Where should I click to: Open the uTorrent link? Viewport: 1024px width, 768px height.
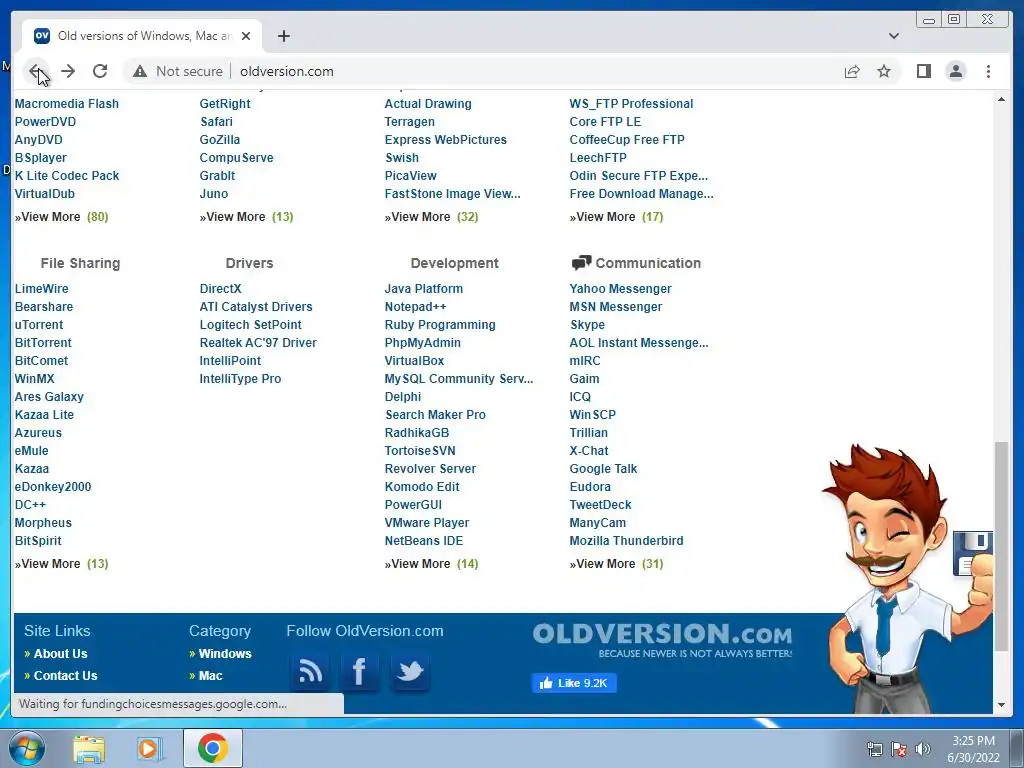[x=39, y=325]
